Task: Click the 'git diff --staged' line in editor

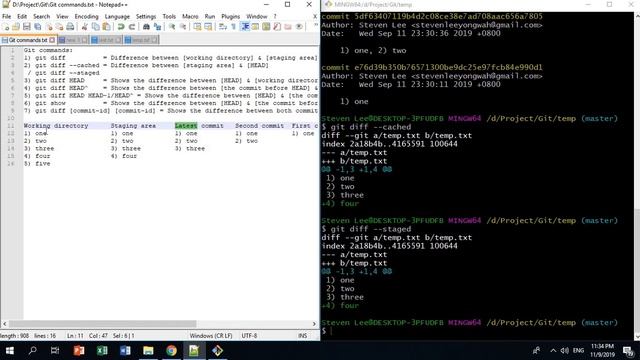Action: pyautogui.click(x=63, y=73)
